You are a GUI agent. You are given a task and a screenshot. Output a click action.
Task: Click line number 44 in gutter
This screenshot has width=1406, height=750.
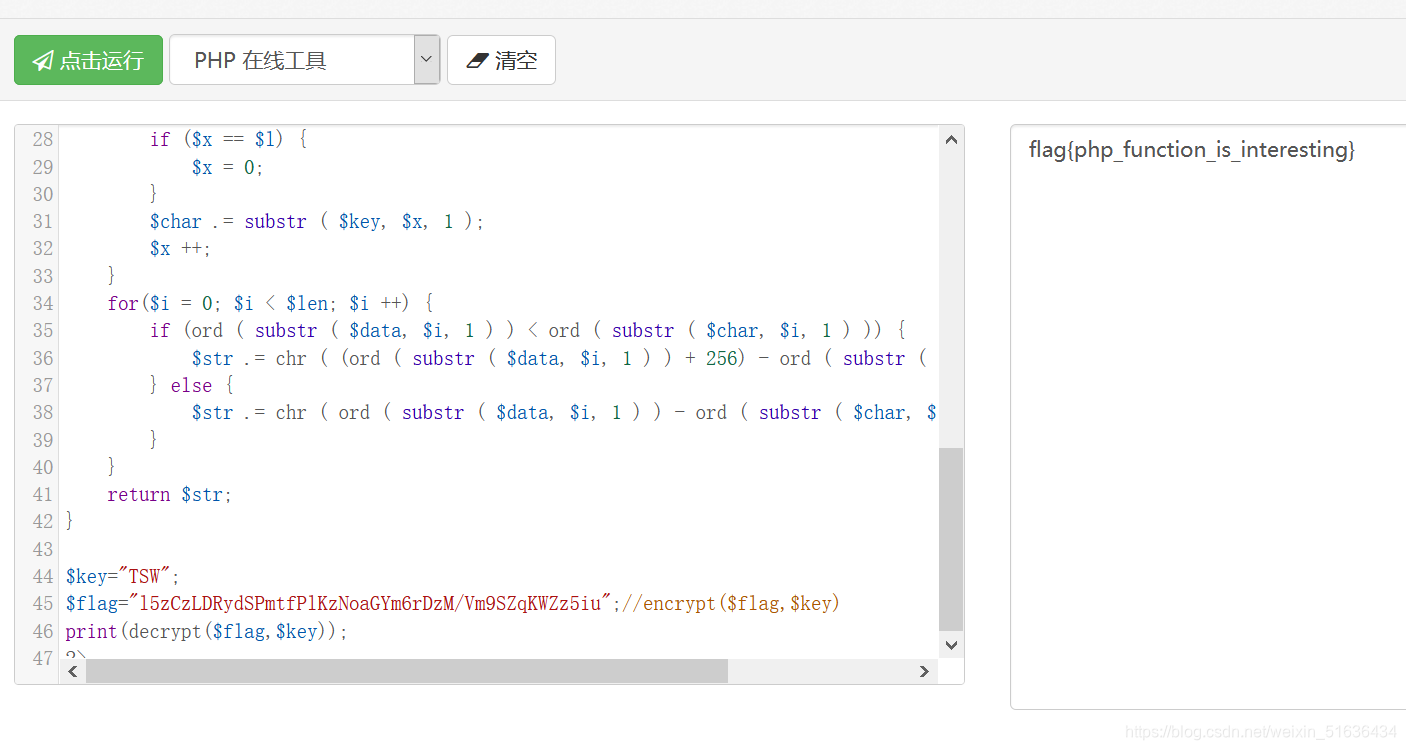[42, 576]
